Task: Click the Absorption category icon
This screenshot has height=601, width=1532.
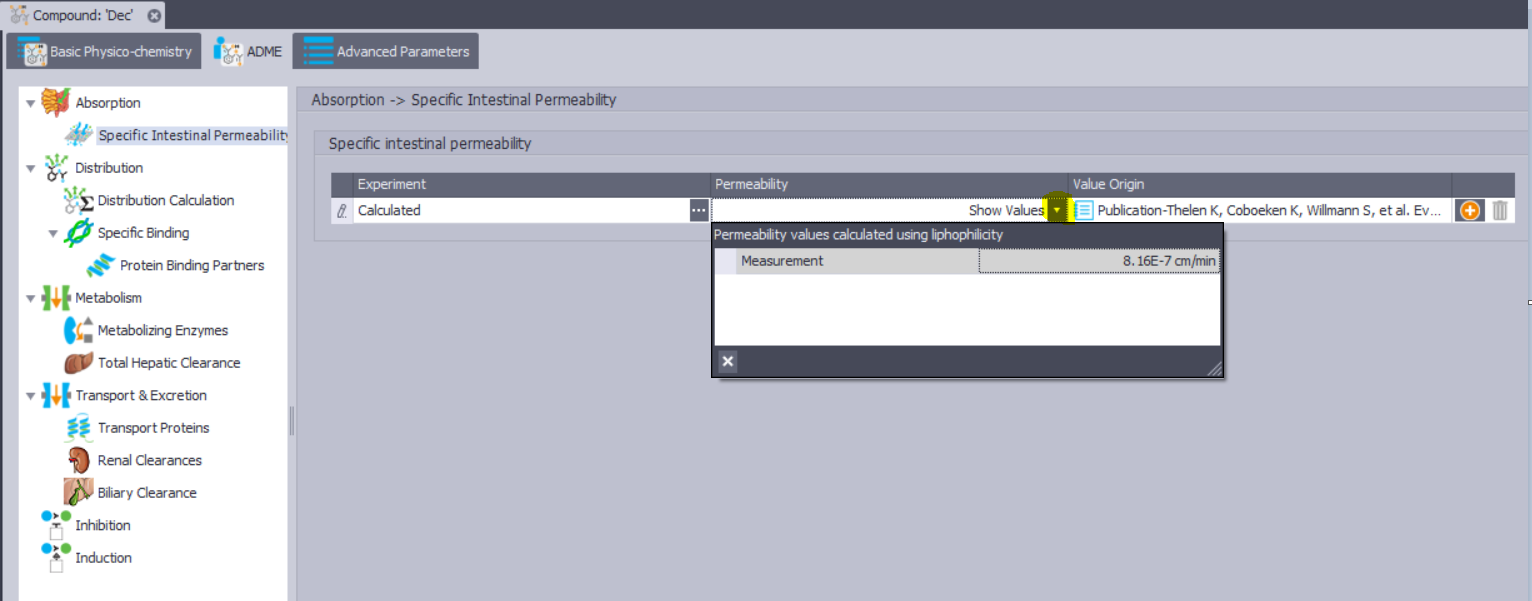Action: click(x=56, y=102)
